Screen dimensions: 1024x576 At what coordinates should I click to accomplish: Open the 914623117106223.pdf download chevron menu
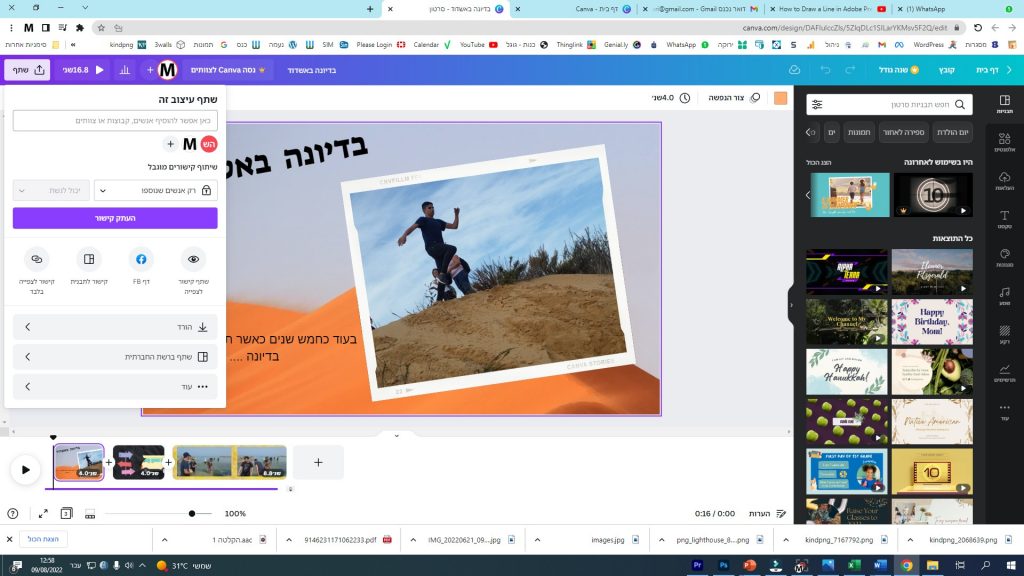pyautogui.click(x=289, y=539)
